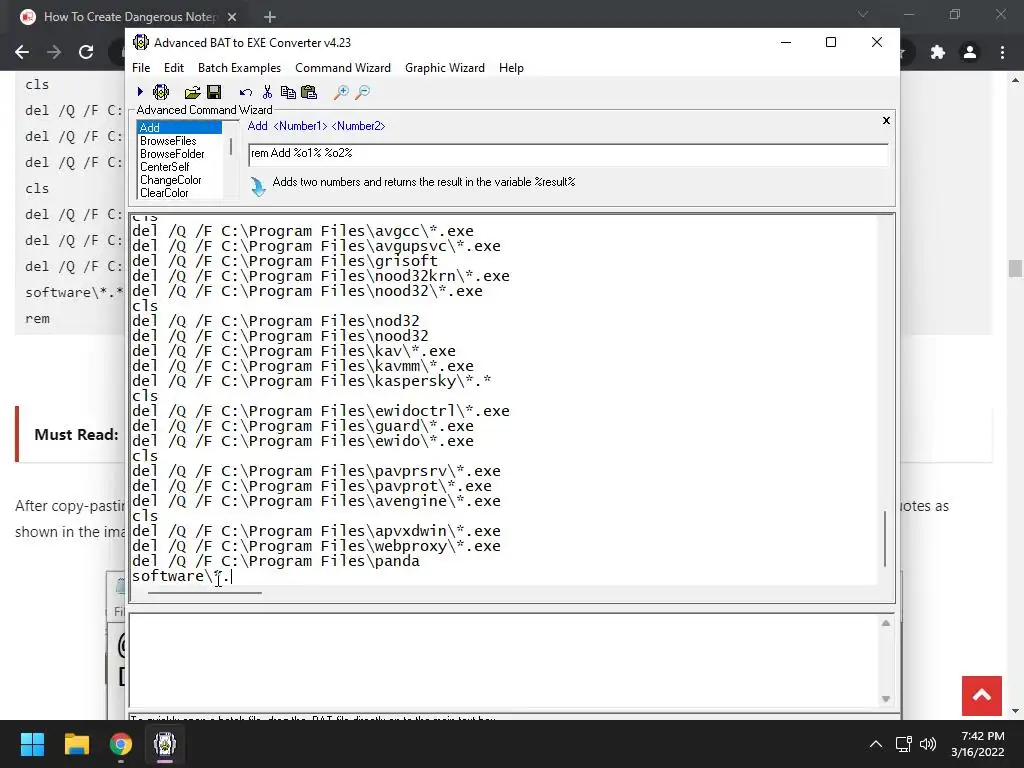Open the Batch Examples menu

(239, 68)
